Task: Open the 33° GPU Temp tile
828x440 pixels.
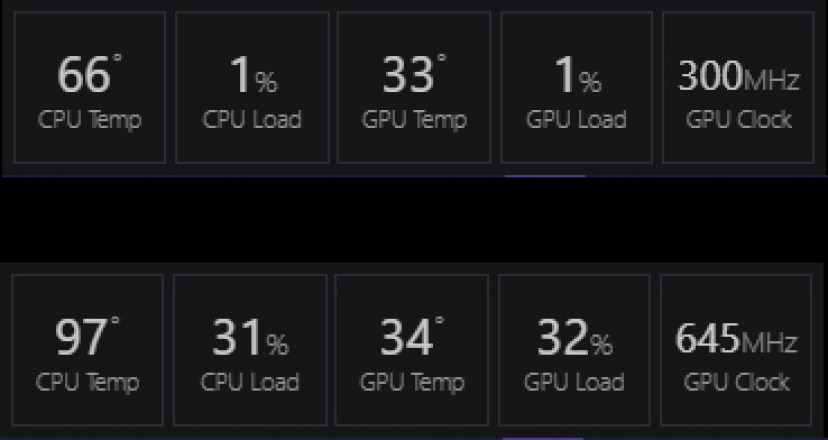Action: (414, 88)
